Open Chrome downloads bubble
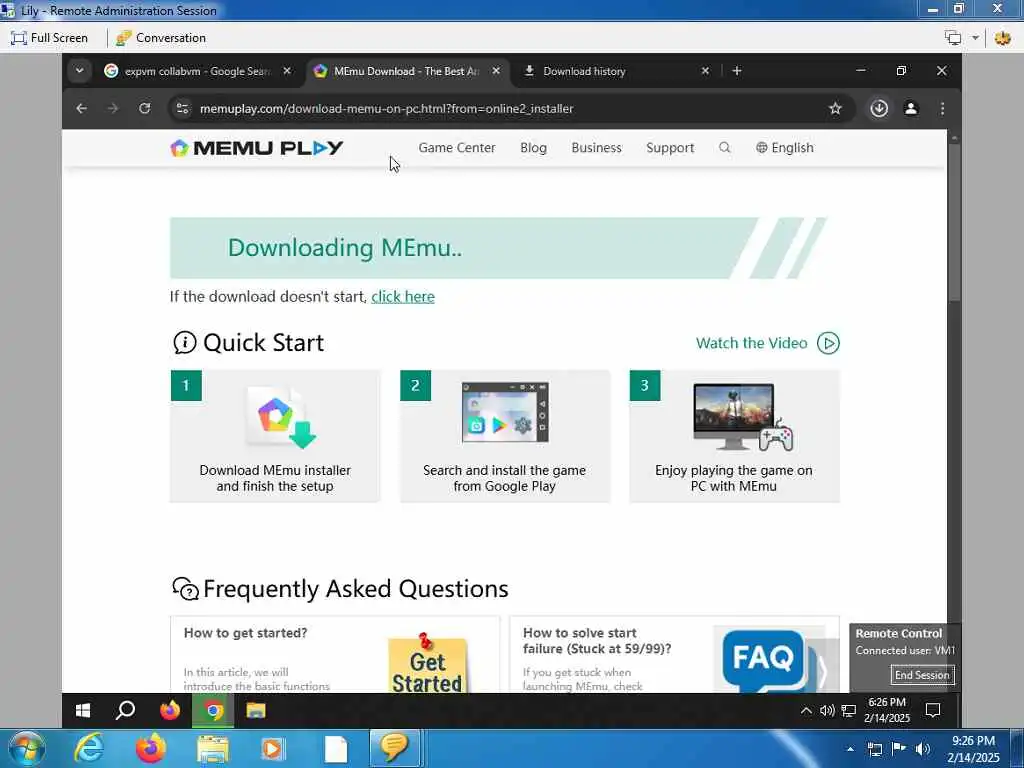 point(879,108)
